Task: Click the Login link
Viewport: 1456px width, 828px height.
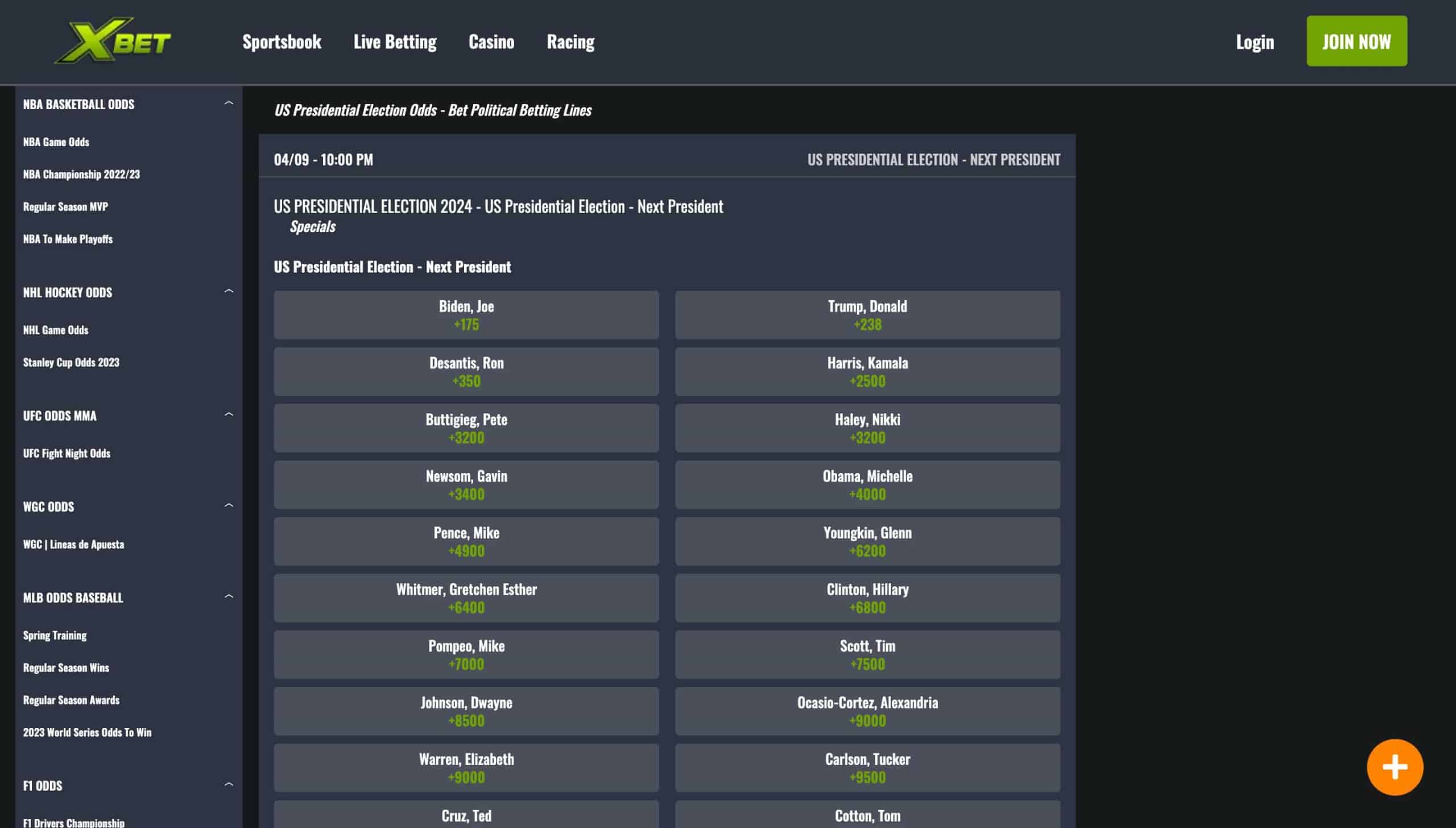Action: 1255,42
